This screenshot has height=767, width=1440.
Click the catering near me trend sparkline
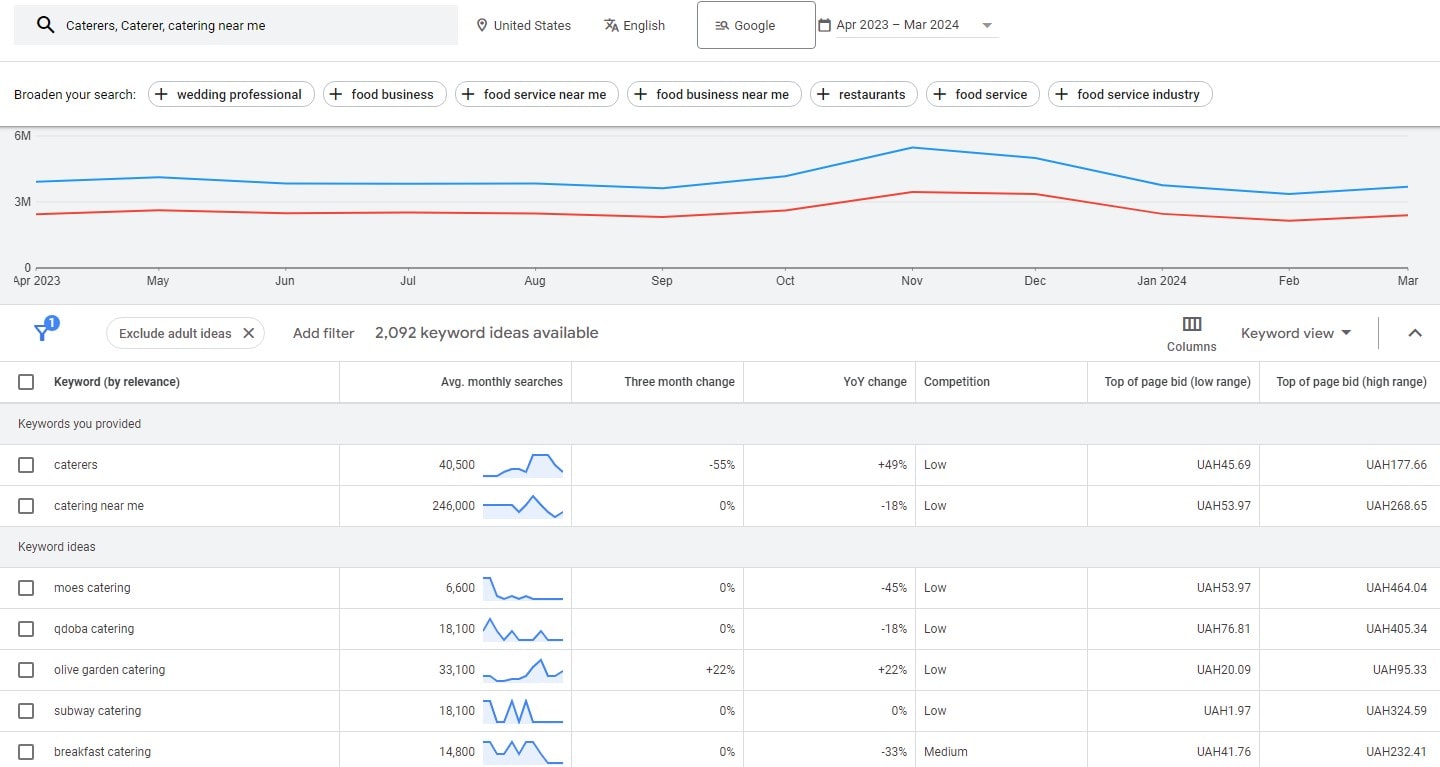523,506
